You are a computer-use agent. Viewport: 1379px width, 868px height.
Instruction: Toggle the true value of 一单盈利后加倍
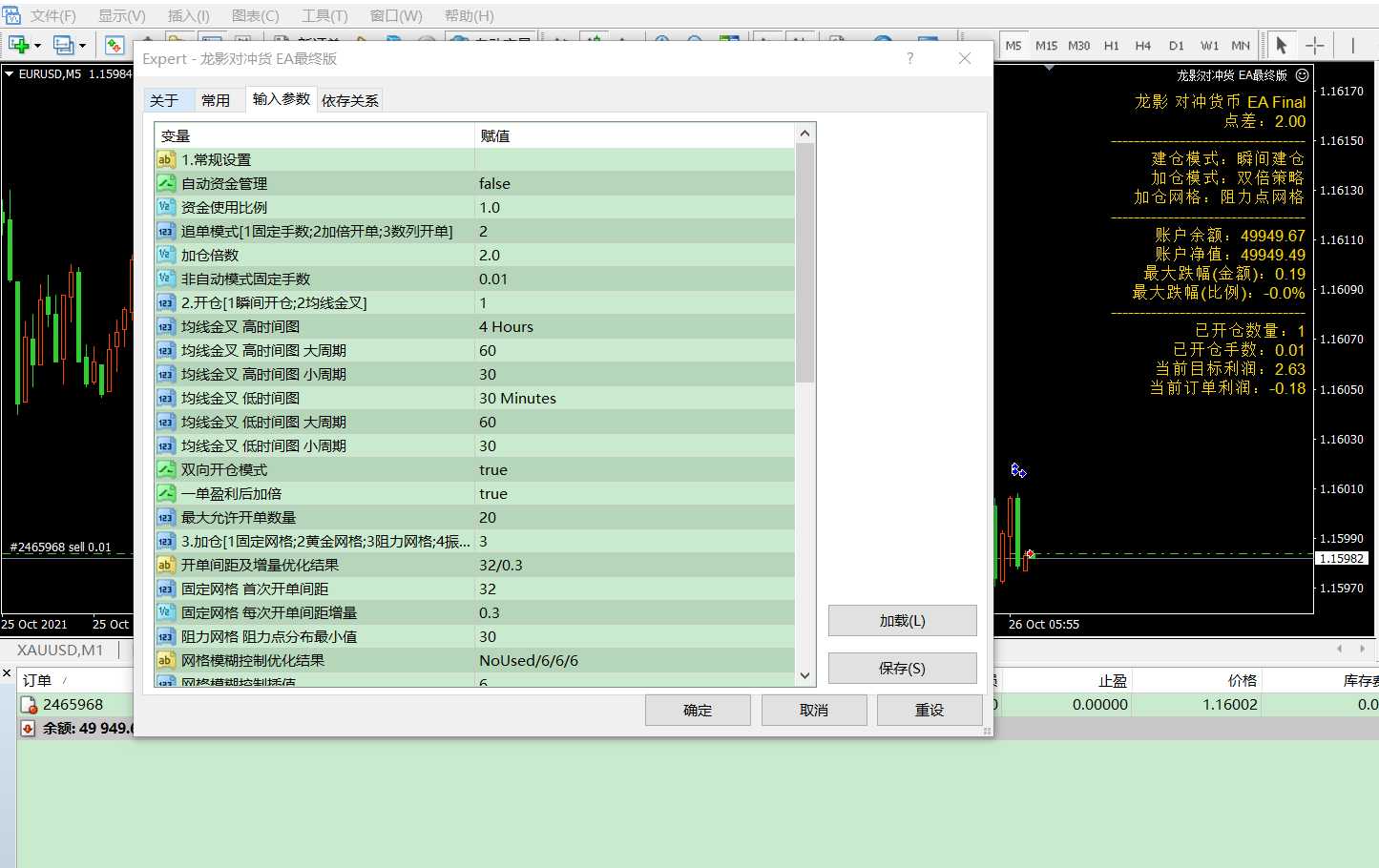click(635, 493)
